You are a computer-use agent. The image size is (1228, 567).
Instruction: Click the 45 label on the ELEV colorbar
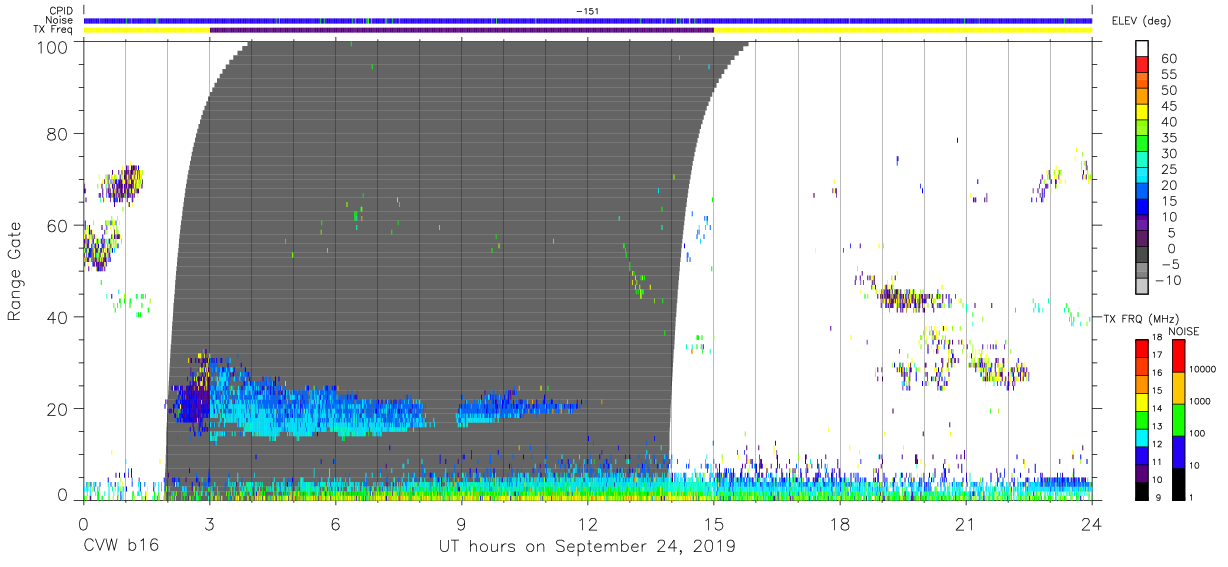pyautogui.click(x=1169, y=106)
